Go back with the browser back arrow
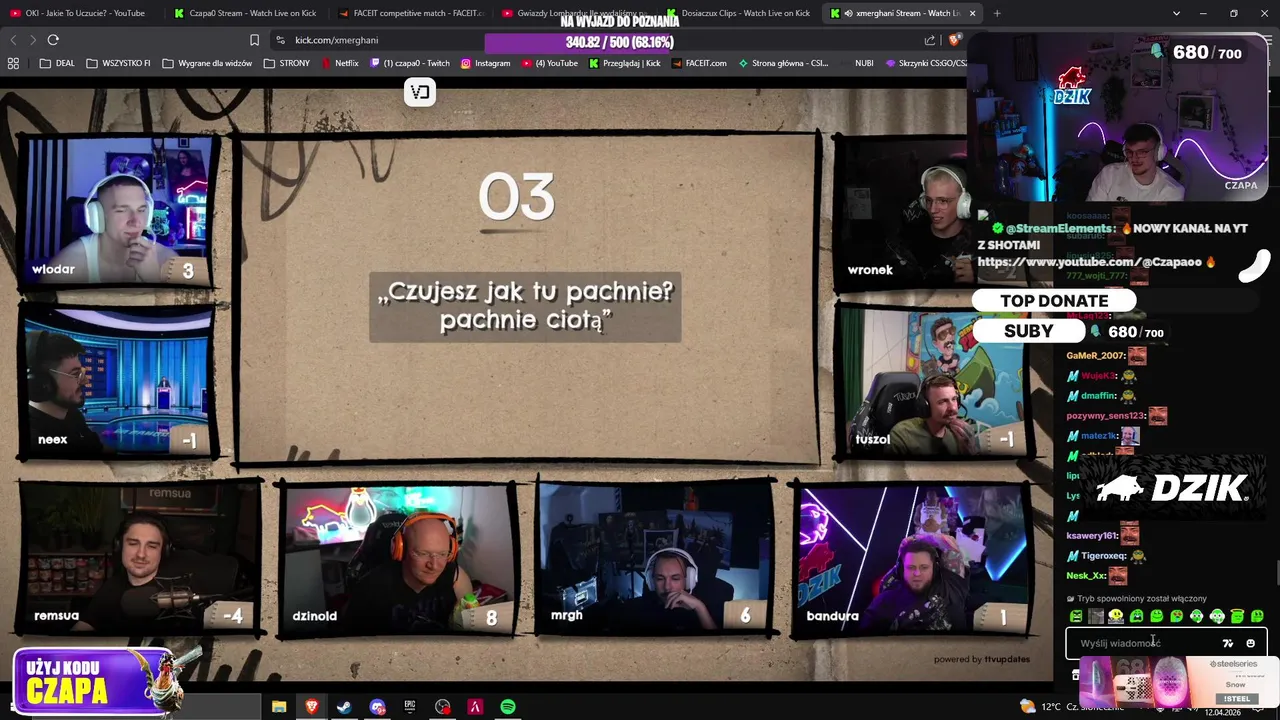Screen dimensions: 1280x720 [x=13, y=40]
